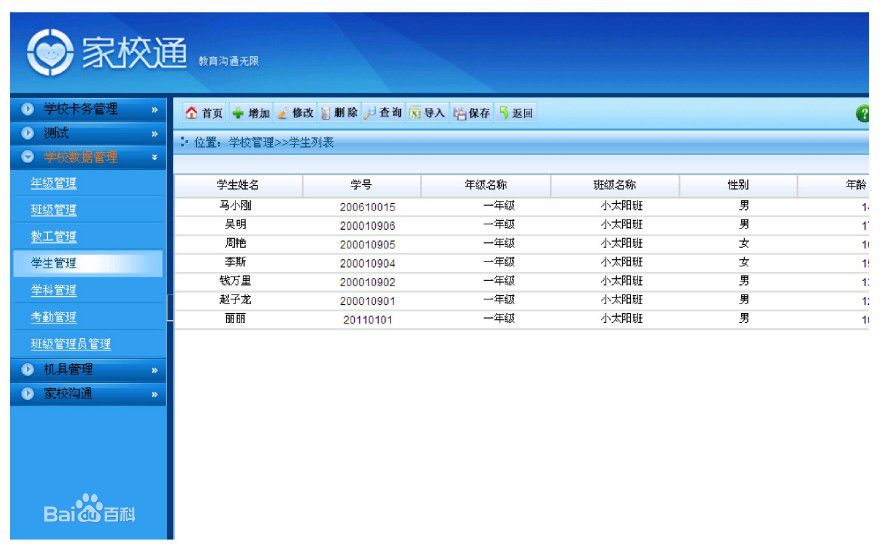
Task: Select the student row 吴明
Action: pos(522,225)
